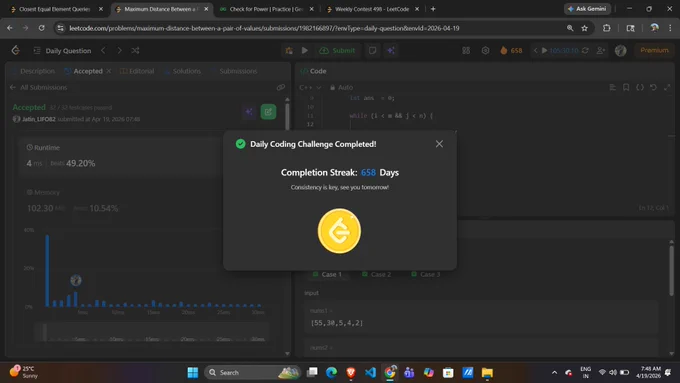Go to the previous question arrow
The width and height of the screenshot is (680, 383).
(103, 51)
